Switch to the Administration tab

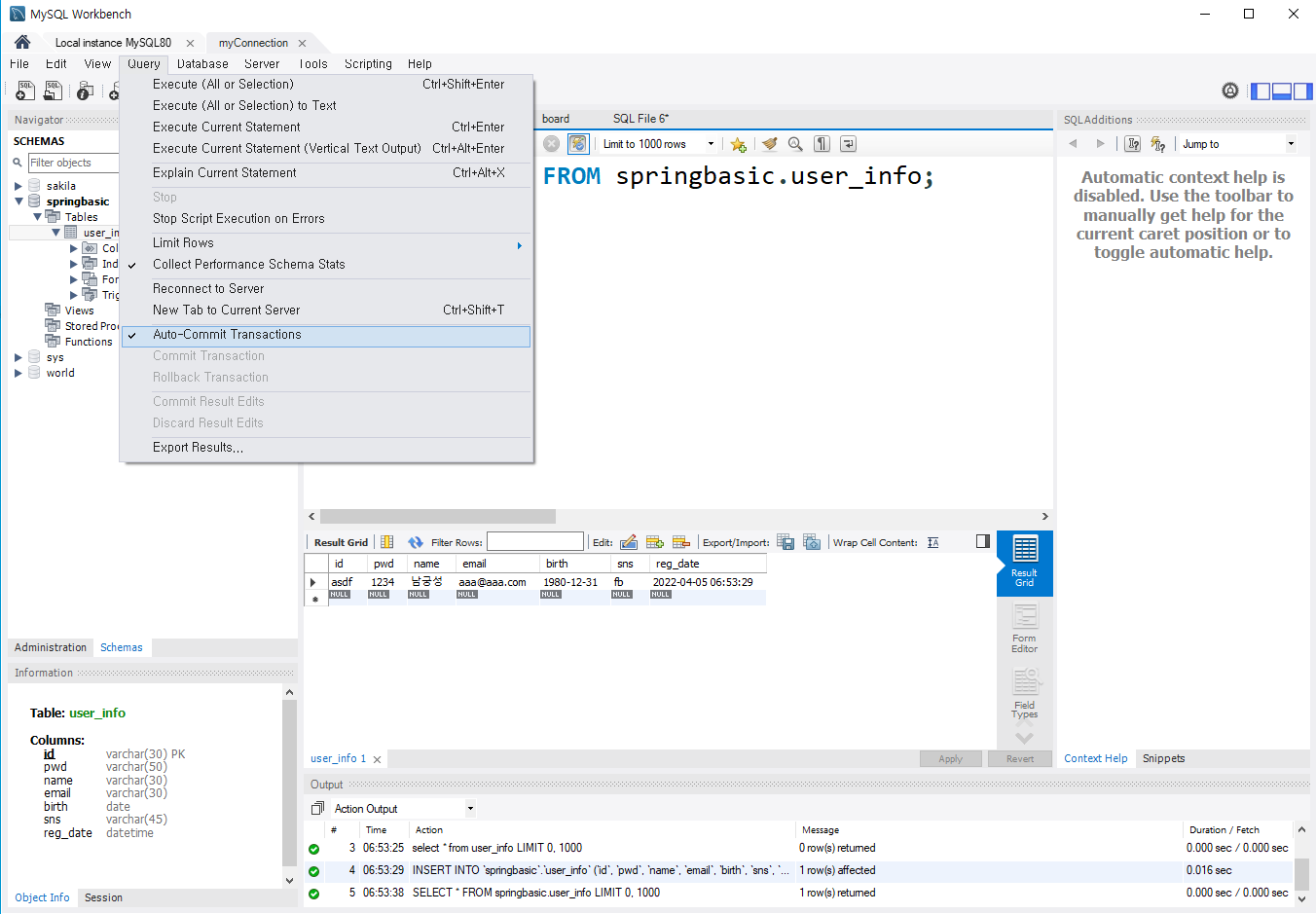(x=51, y=648)
